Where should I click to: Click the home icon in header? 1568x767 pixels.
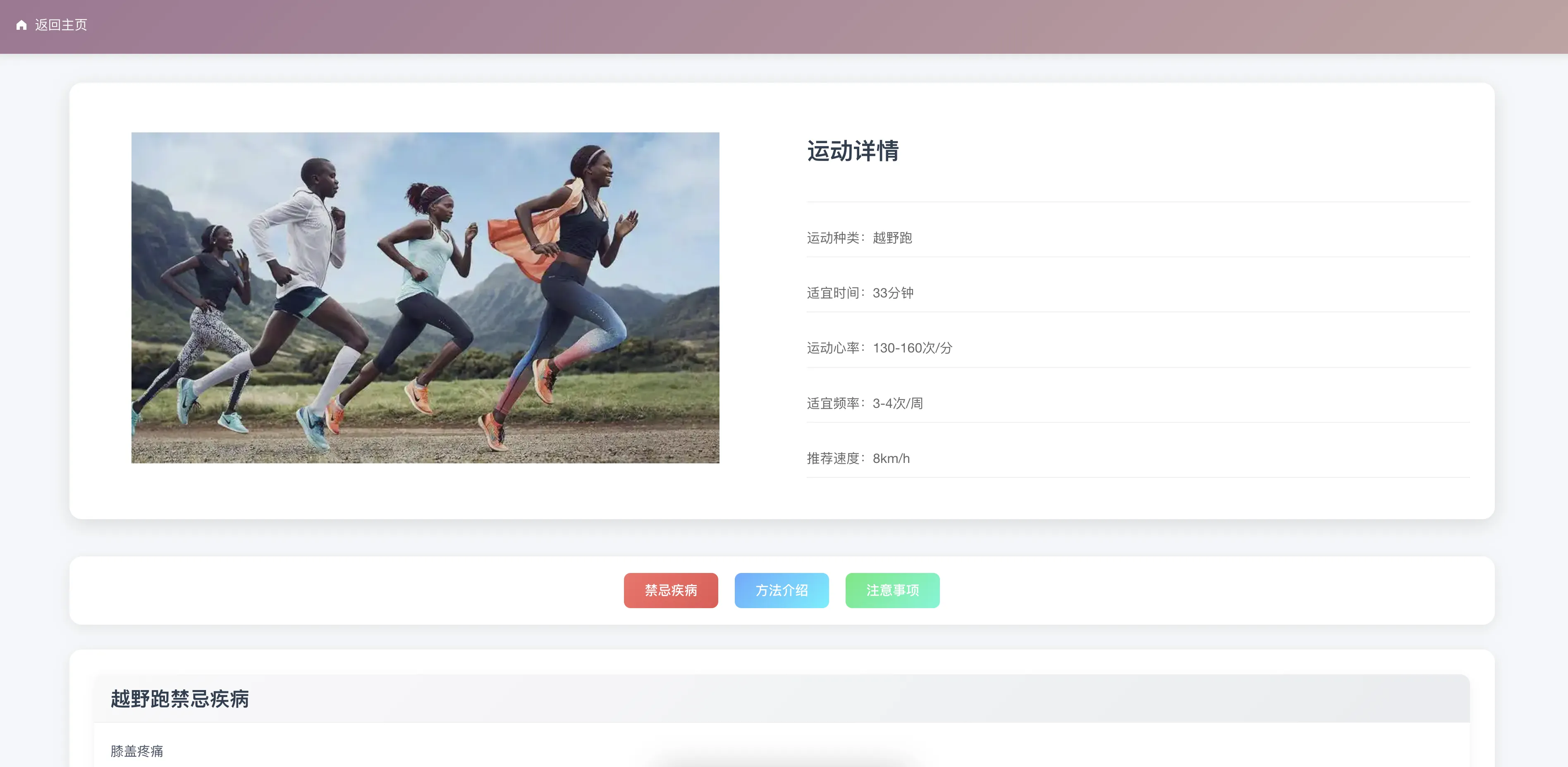(22, 25)
